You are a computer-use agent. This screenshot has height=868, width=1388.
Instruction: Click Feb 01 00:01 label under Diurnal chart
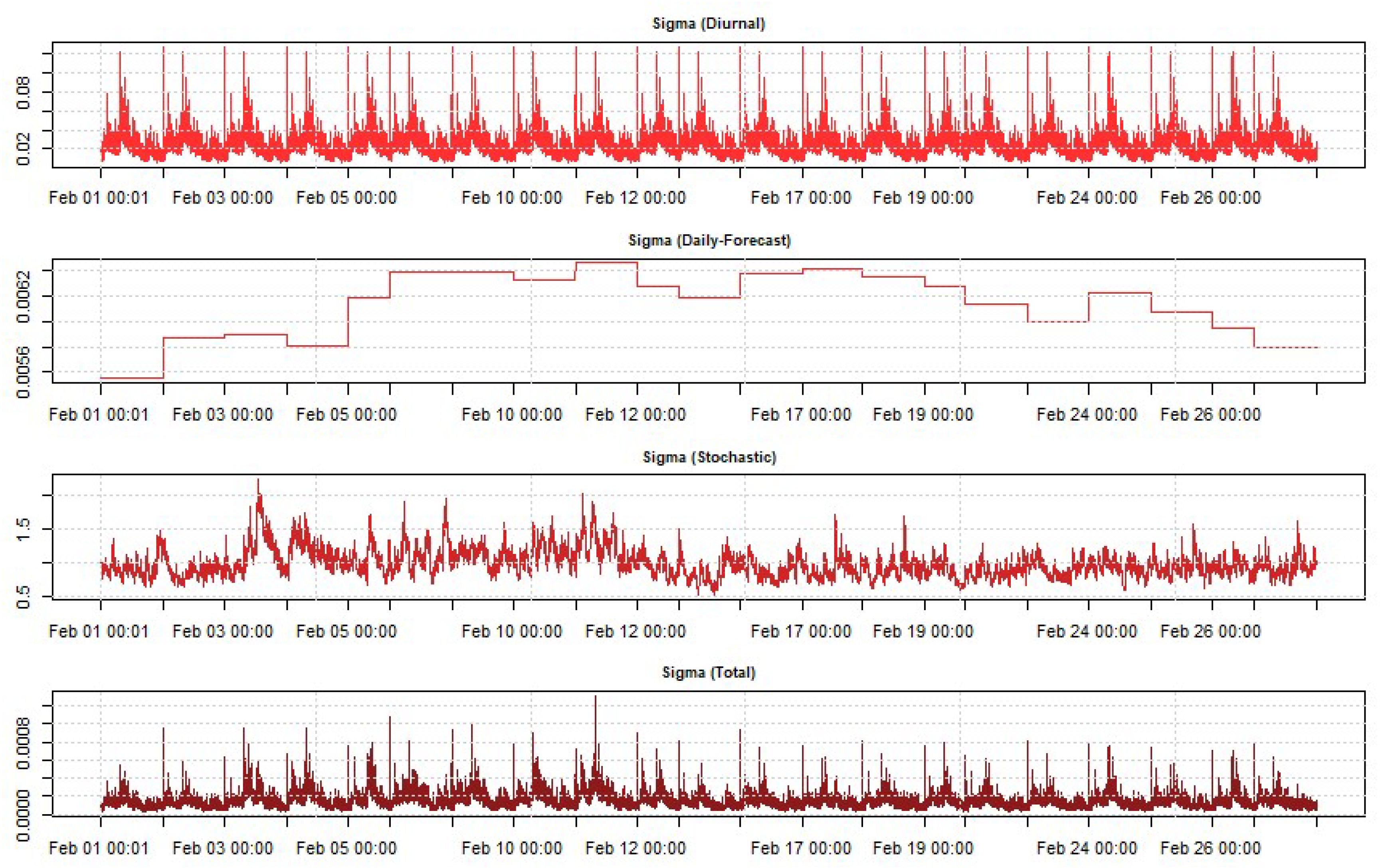point(99,198)
